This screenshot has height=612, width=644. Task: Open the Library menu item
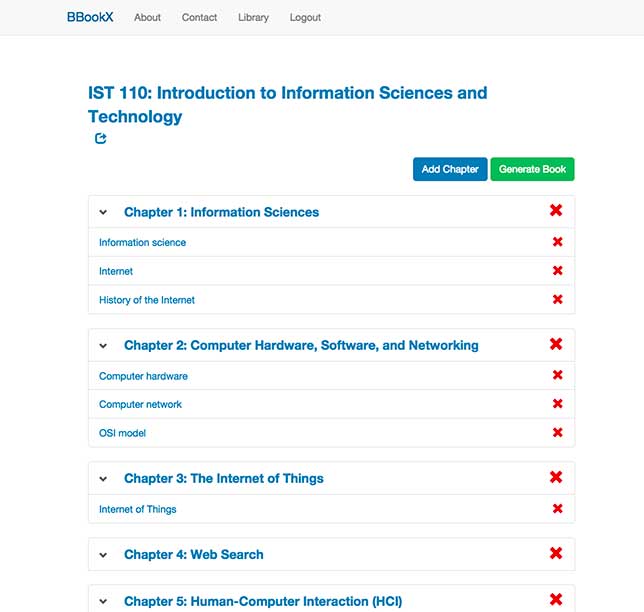click(253, 18)
